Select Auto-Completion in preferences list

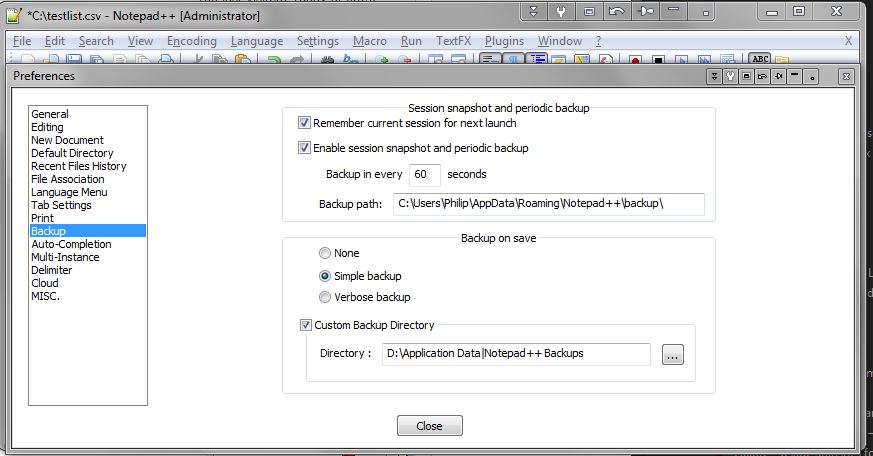[x=71, y=244]
